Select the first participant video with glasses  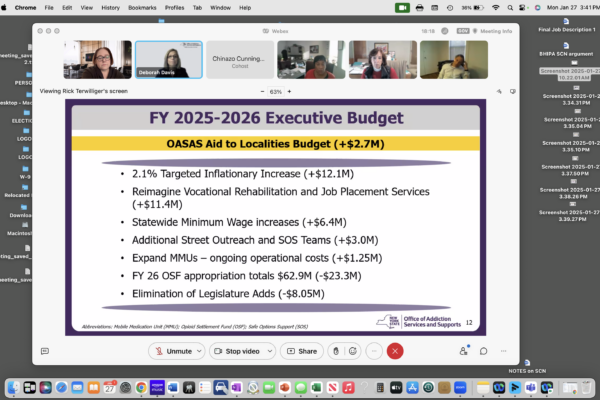pos(98,60)
